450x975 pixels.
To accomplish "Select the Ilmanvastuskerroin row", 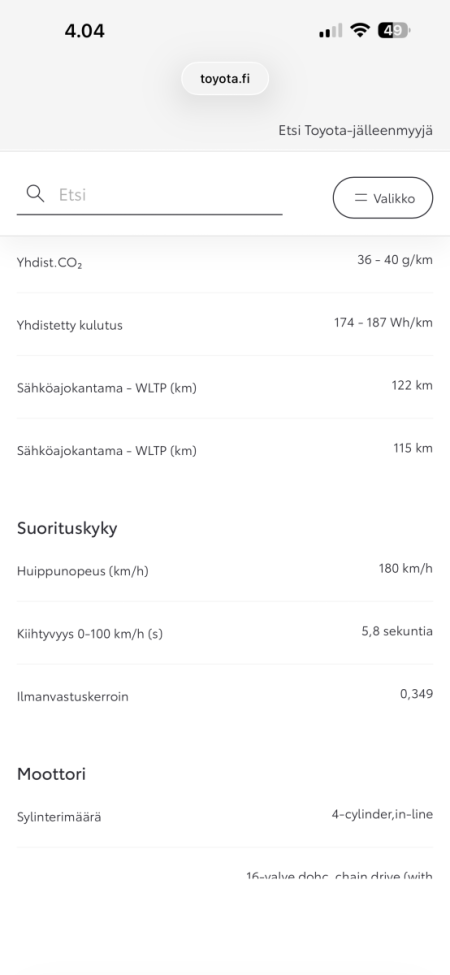I will (x=225, y=695).
